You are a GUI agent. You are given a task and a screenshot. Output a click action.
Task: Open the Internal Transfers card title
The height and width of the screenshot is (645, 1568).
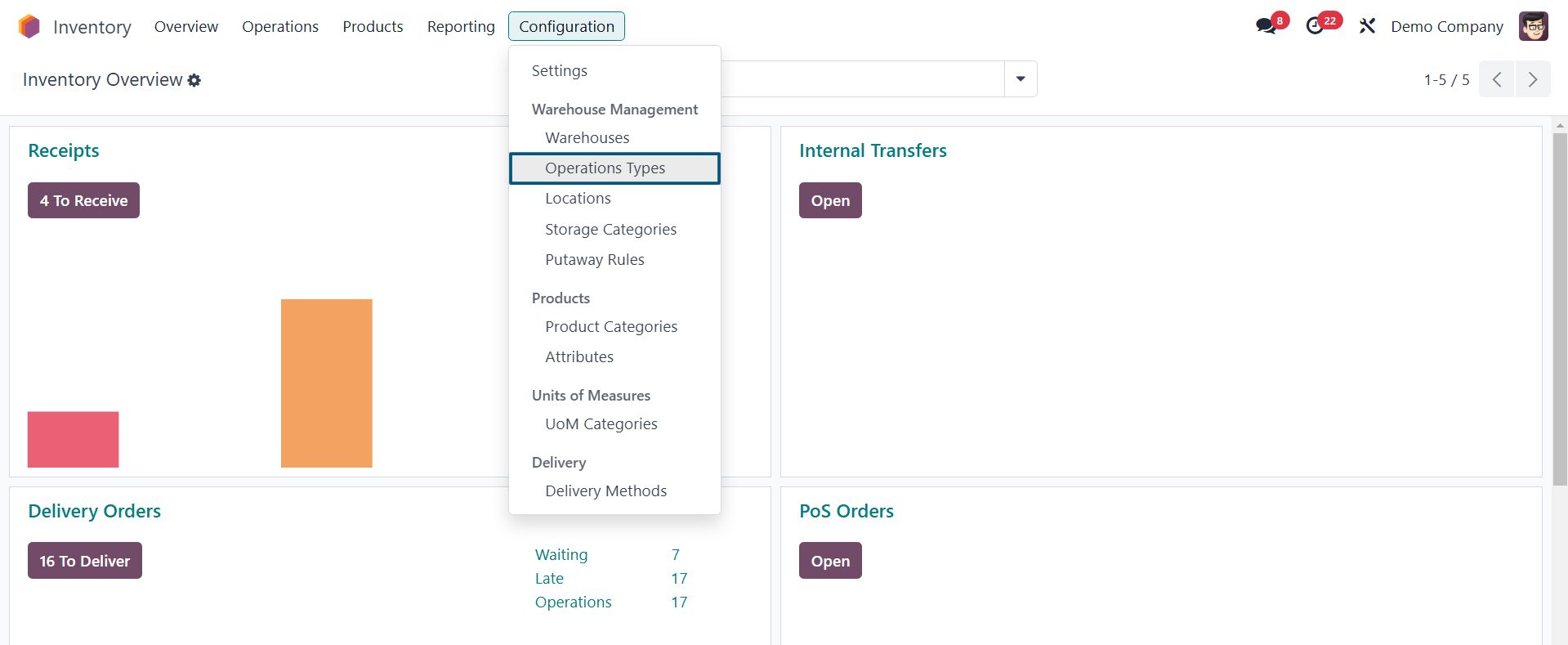[873, 150]
